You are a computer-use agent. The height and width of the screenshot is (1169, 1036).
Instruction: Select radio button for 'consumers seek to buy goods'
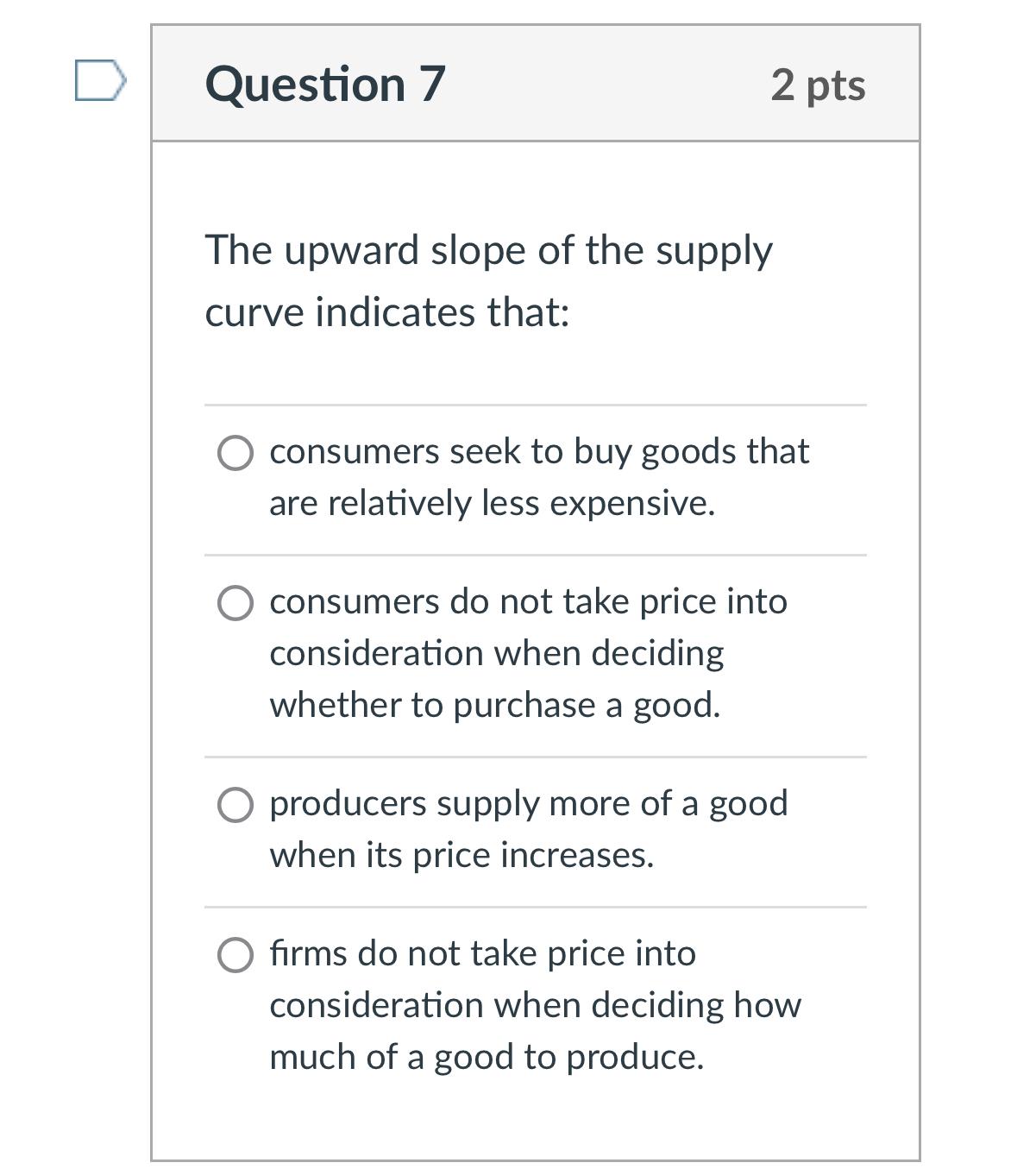235,452
